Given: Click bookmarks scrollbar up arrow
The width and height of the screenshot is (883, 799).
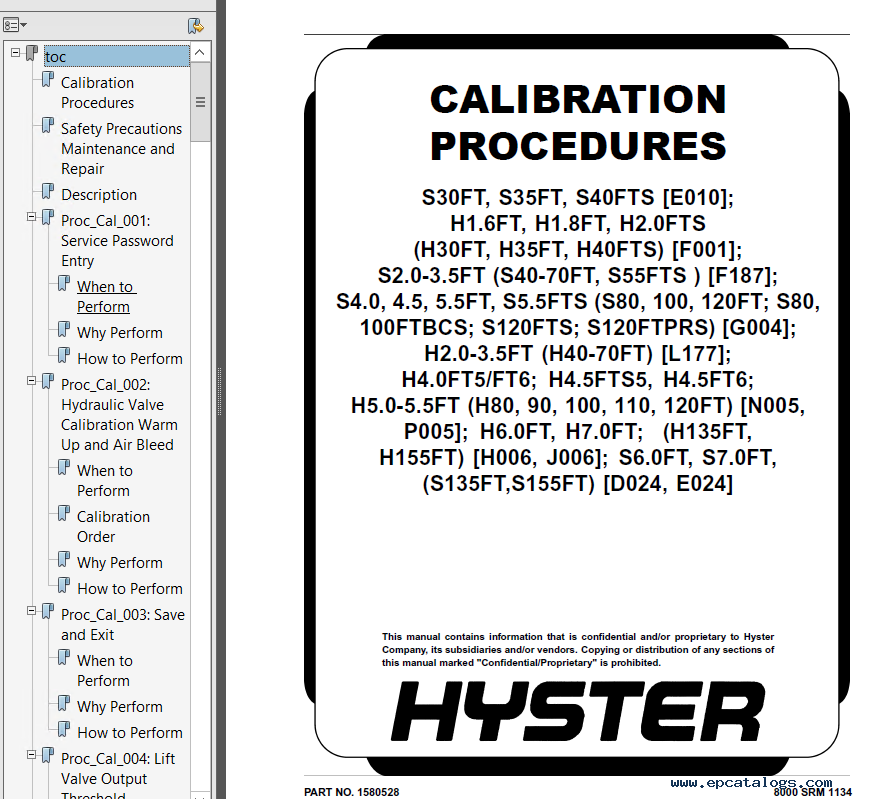Looking at the screenshot, I should coord(200,52).
